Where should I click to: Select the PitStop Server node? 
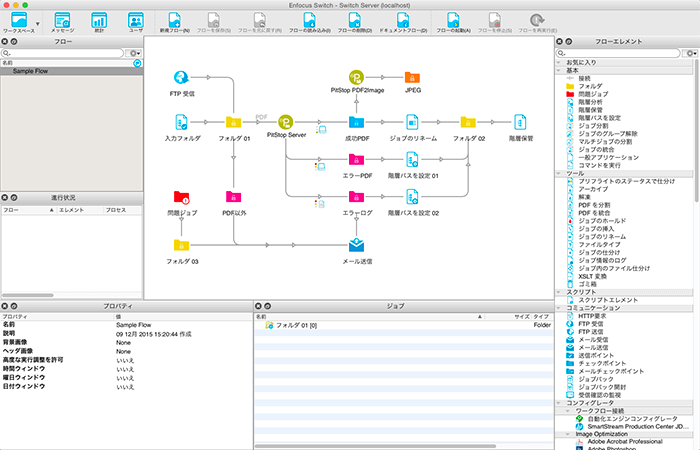286,121
